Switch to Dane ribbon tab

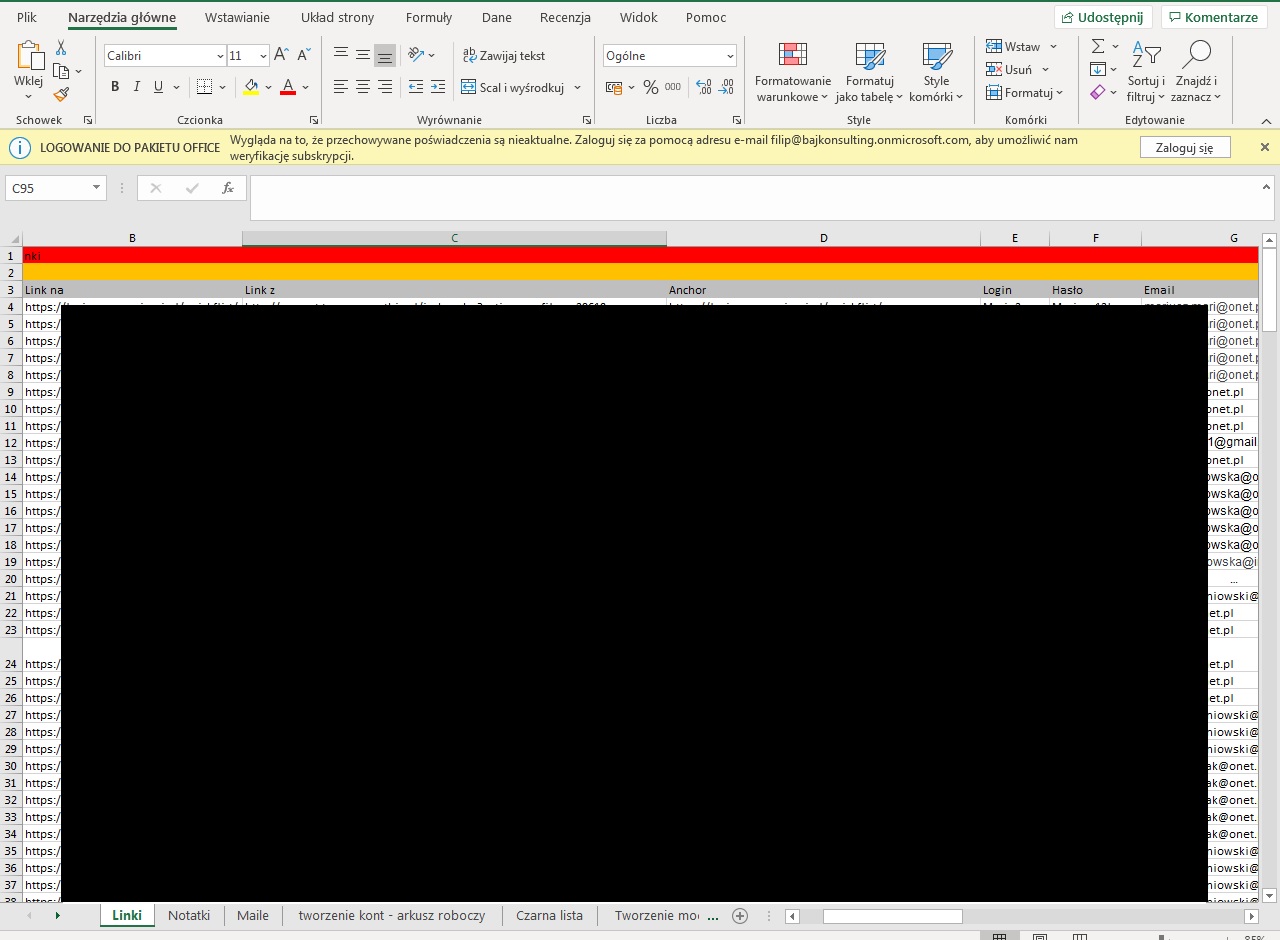coord(496,18)
